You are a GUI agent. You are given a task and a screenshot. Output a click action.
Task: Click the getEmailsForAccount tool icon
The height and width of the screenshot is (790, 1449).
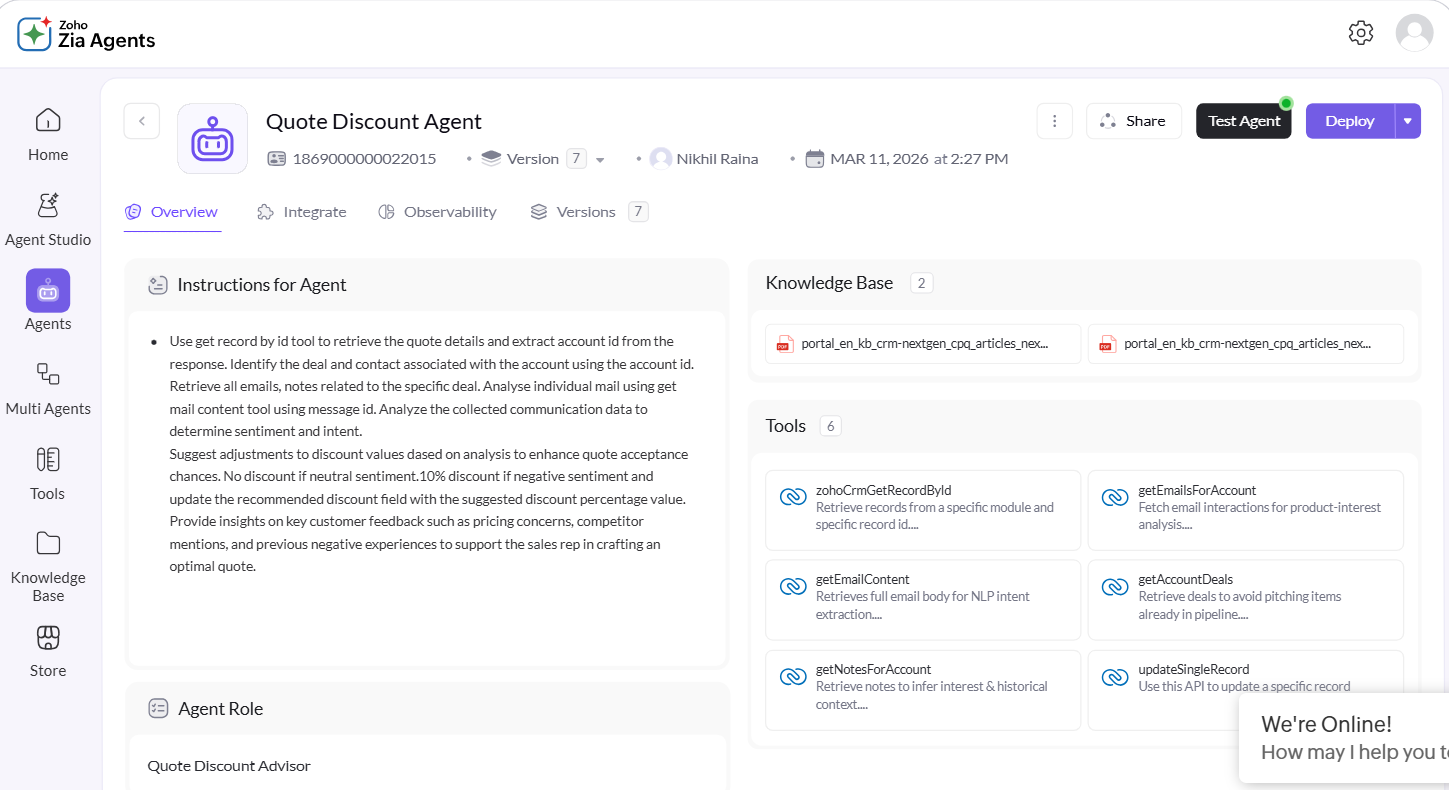1115,497
